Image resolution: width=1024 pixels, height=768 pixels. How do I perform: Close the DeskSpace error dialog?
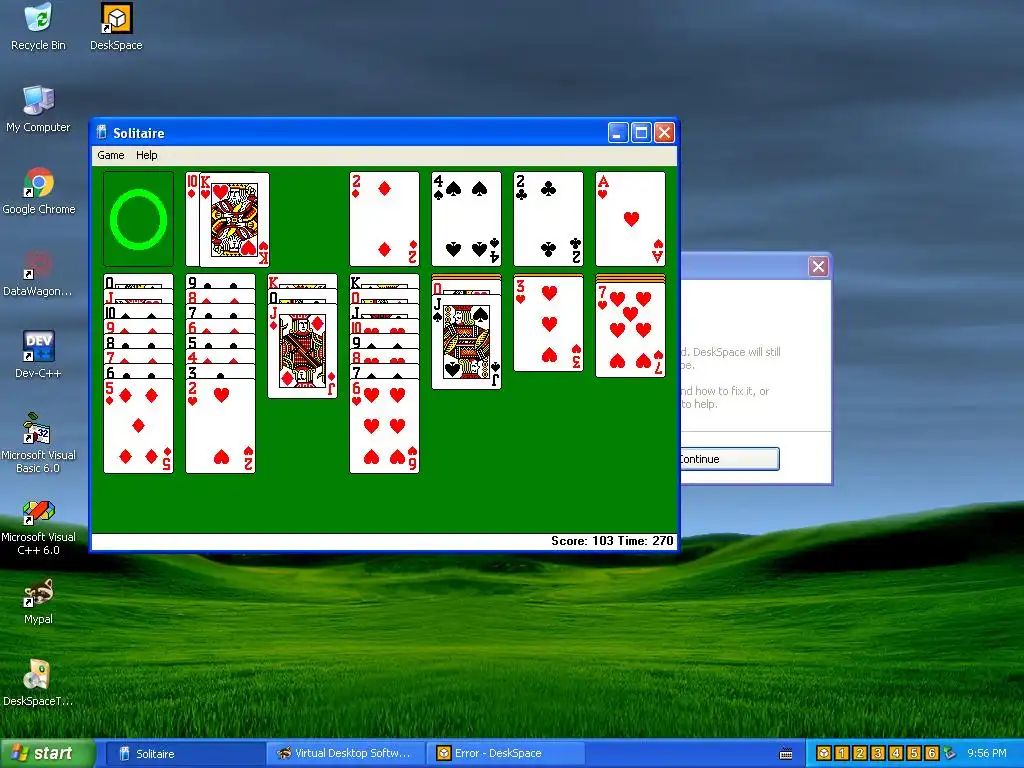click(818, 266)
